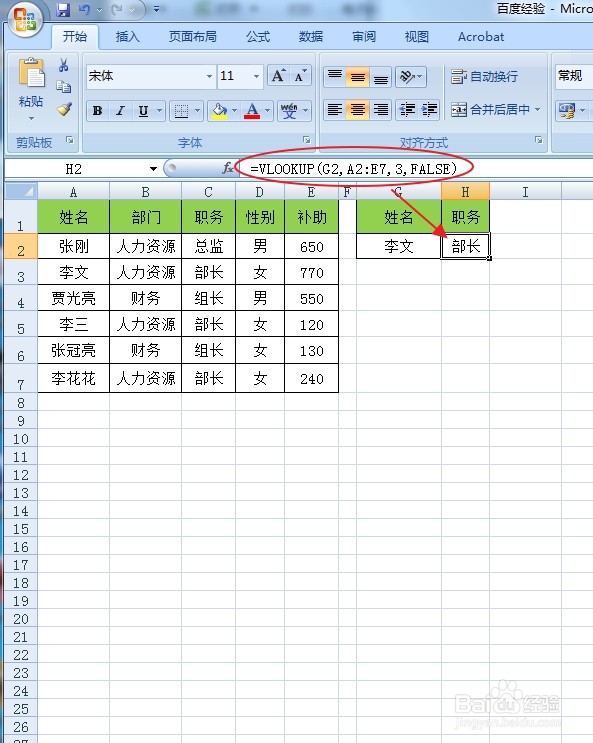Open the alignment group dialog launcher
The height and width of the screenshot is (743, 593).
(x=538, y=140)
